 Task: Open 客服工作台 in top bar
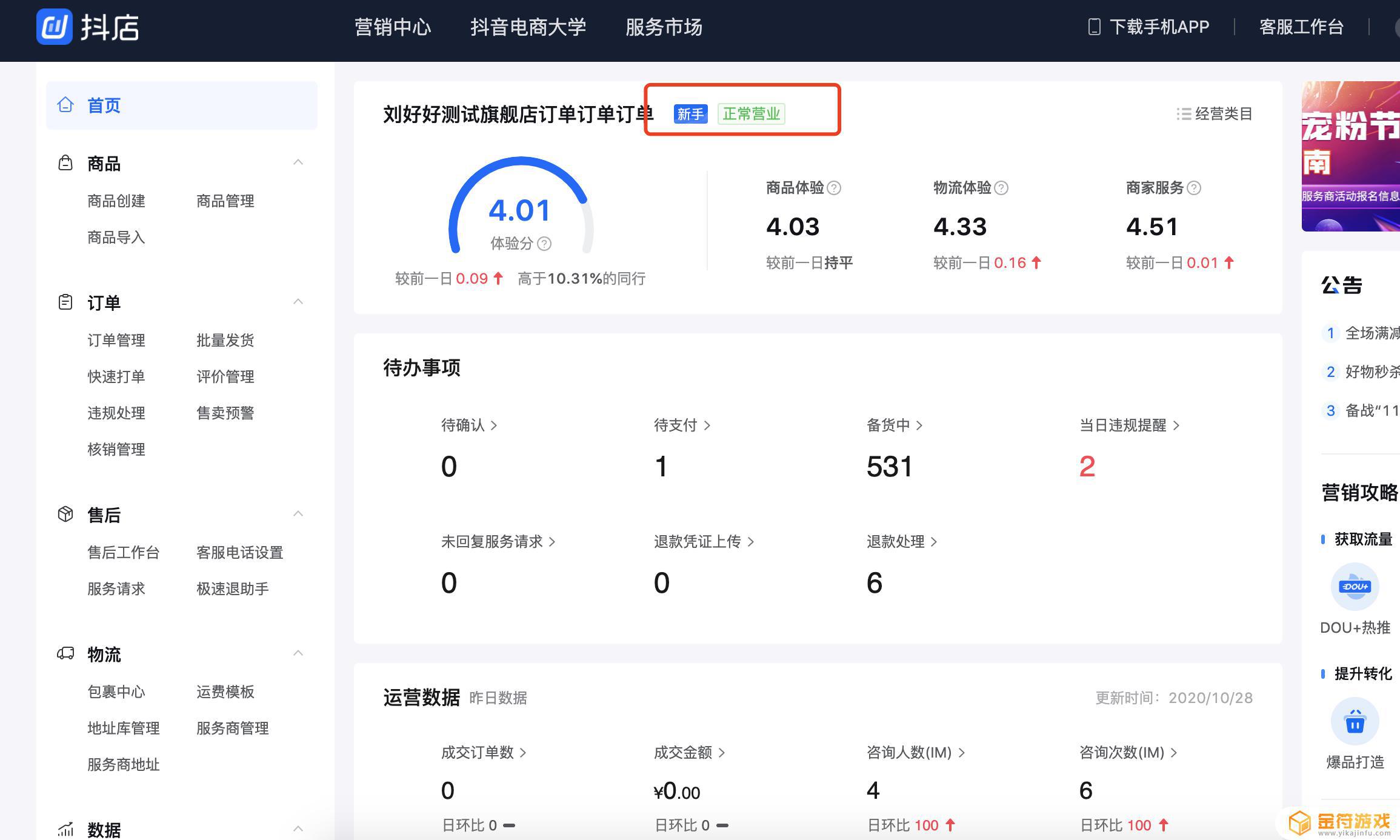pyautogui.click(x=1301, y=27)
